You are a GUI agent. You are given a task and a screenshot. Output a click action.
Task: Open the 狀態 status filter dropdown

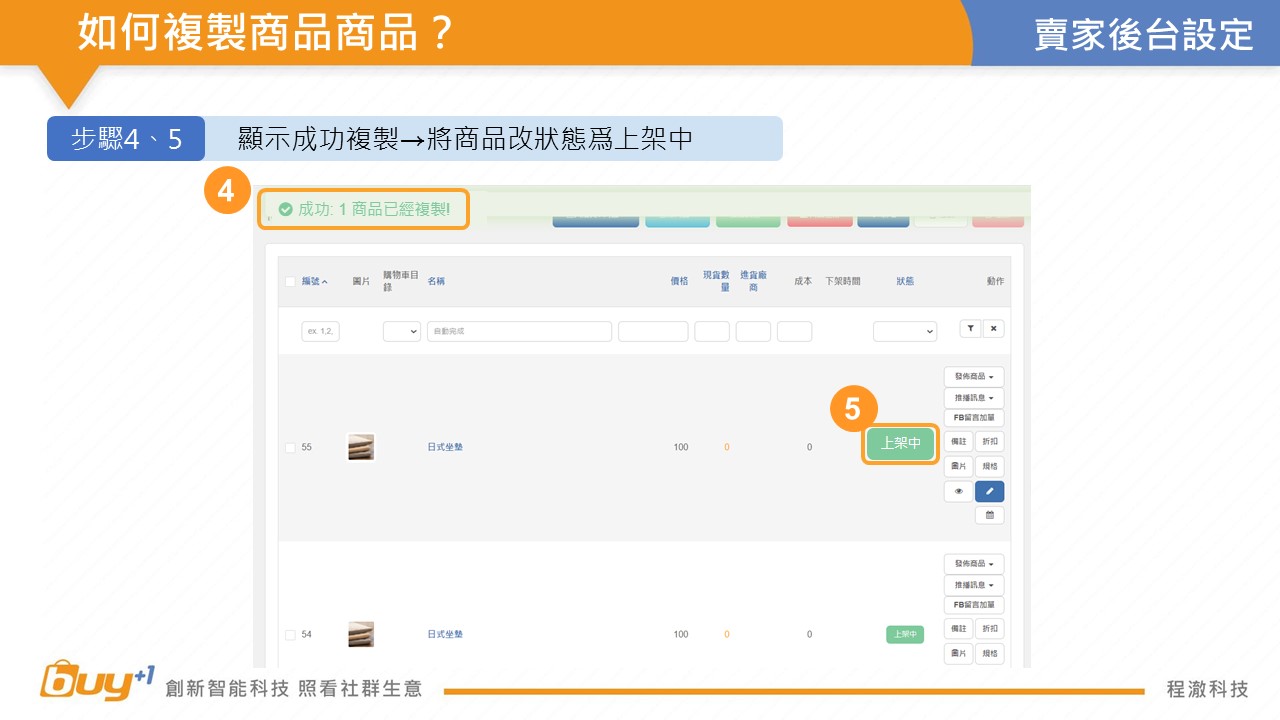(x=904, y=331)
